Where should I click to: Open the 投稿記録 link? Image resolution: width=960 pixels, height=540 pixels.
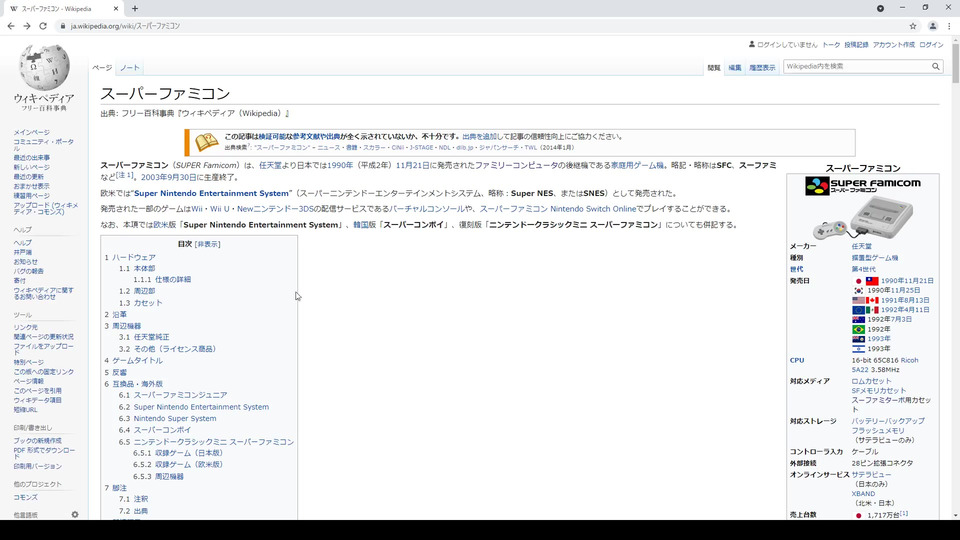click(856, 45)
